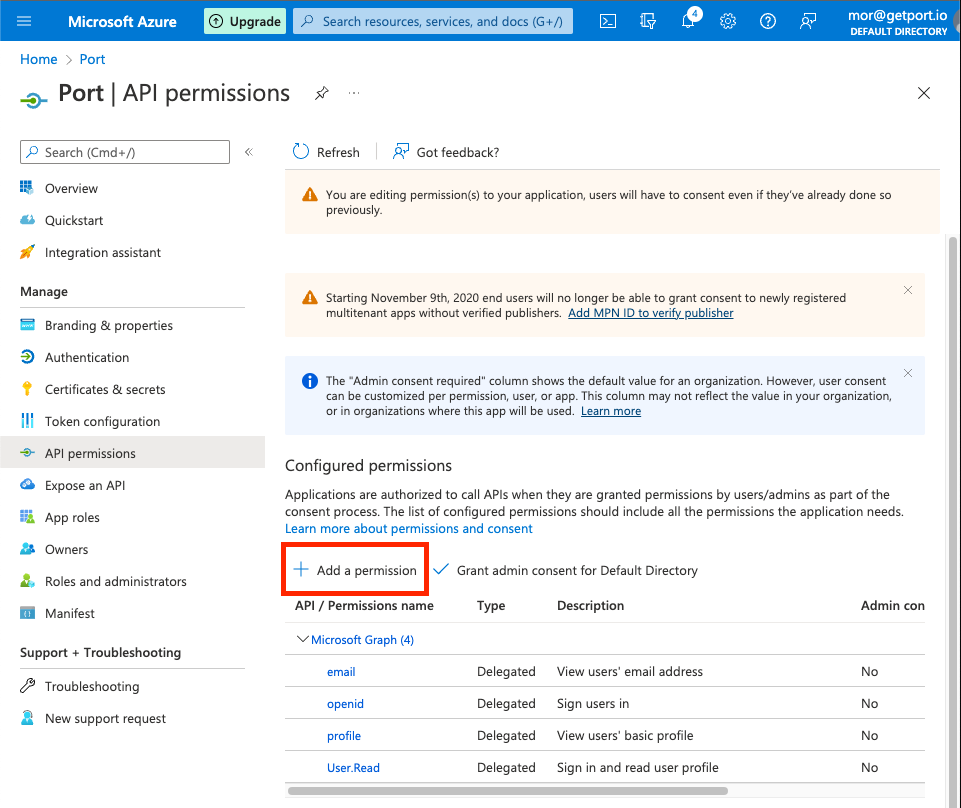This screenshot has width=961, height=808.
Task: Click the feedback icon in top bar
Action: pyautogui.click(x=808, y=21)
